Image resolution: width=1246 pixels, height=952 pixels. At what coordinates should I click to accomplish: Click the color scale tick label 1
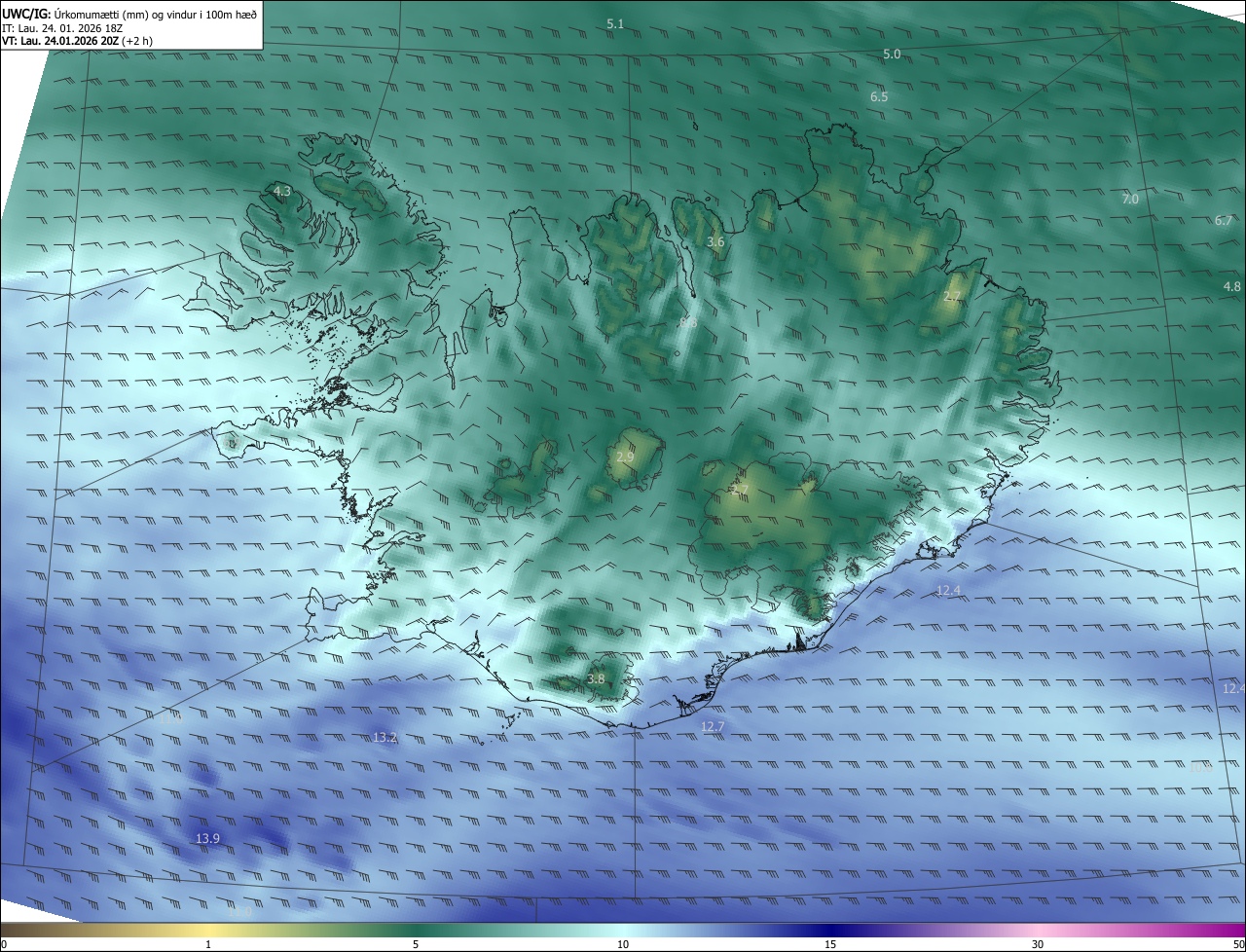(x=208, y=944)
